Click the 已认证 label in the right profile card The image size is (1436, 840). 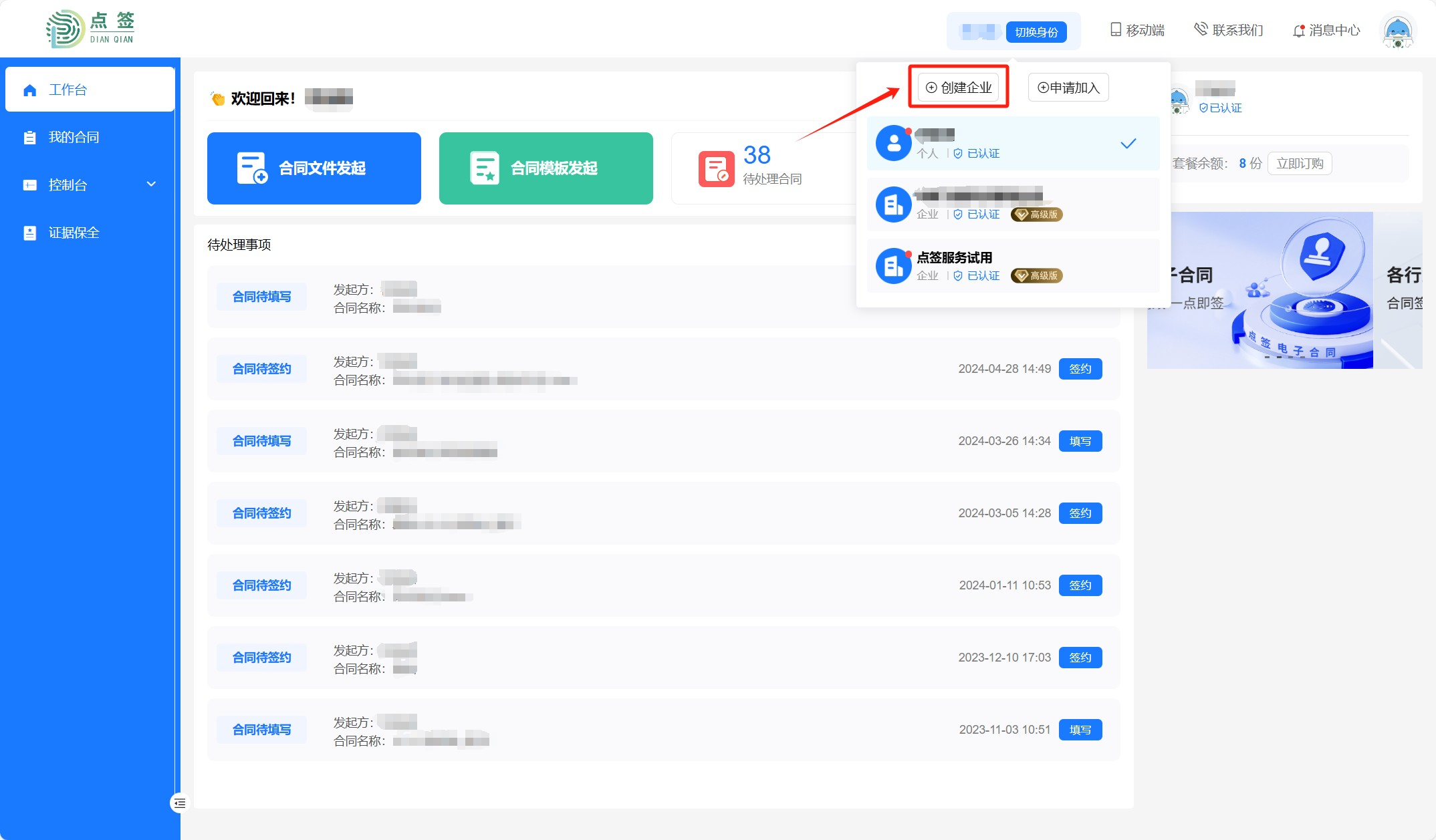1220,108
